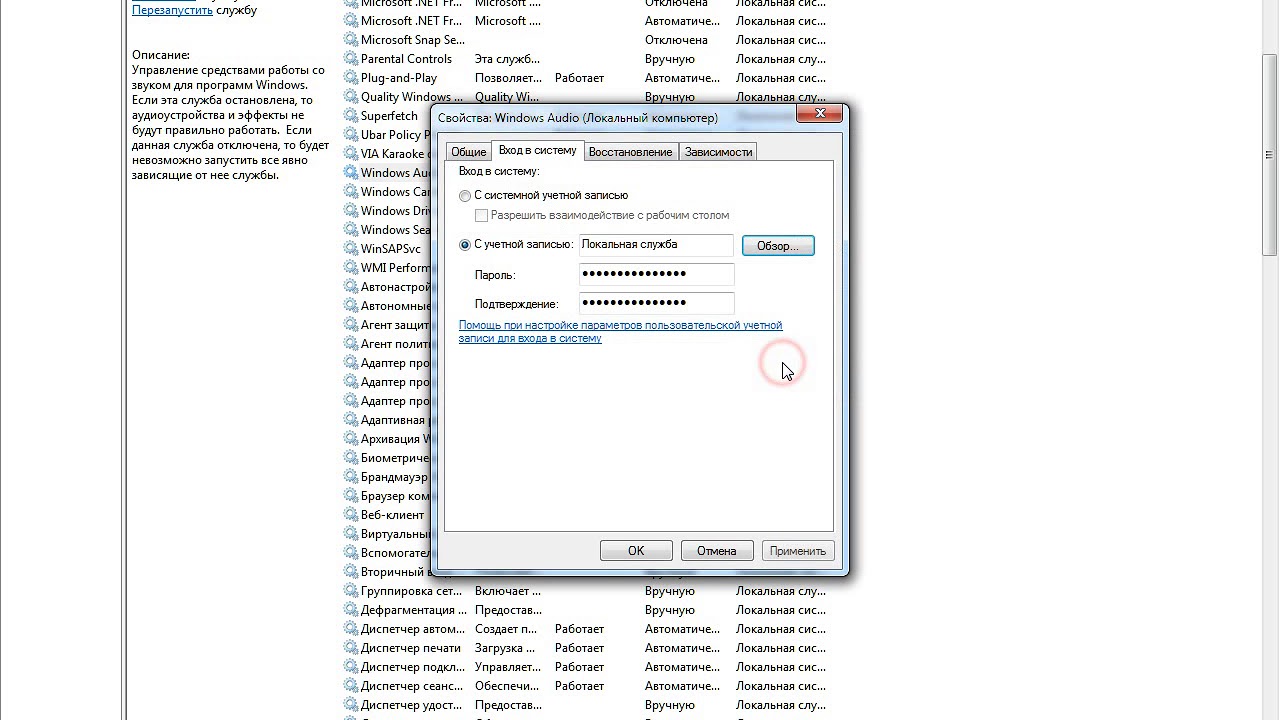The width and height of the screenshot is (1280, 720).
Task: Select the gear icon beside Биометриче service
Action: (x=351, y=458)
